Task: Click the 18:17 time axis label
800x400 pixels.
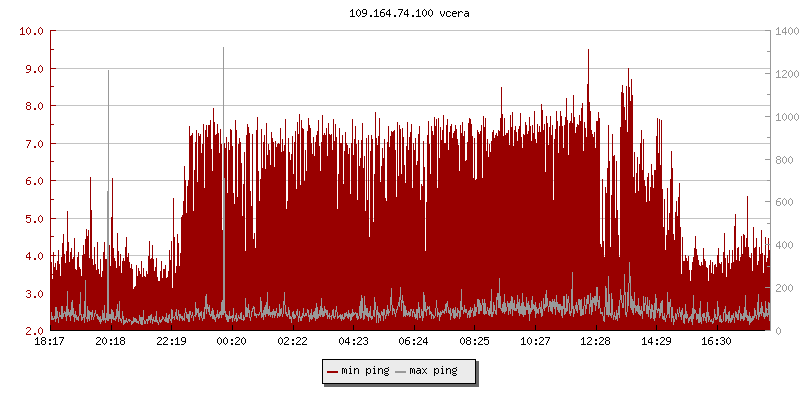Action: (50, 341)
